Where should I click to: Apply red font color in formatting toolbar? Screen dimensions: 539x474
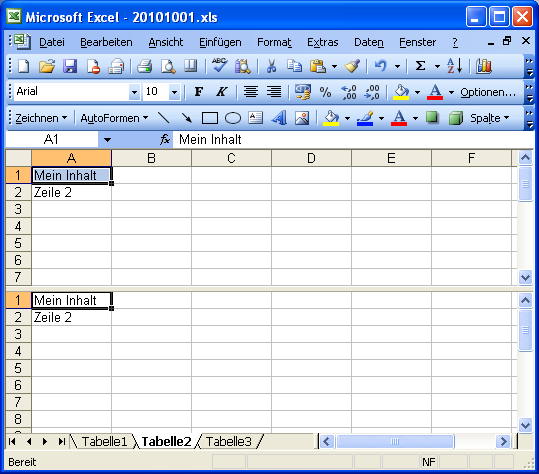(435, 92)
